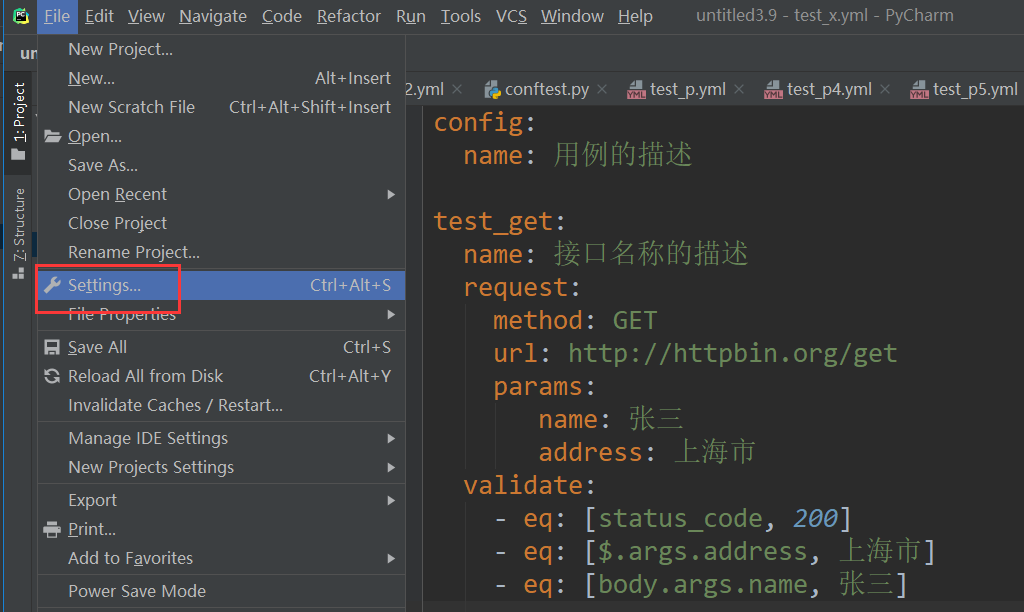Viewport: 1024px width, 612px height.
Task: Click the PyCharm application logo icon
Action: [x=21, y=16]
